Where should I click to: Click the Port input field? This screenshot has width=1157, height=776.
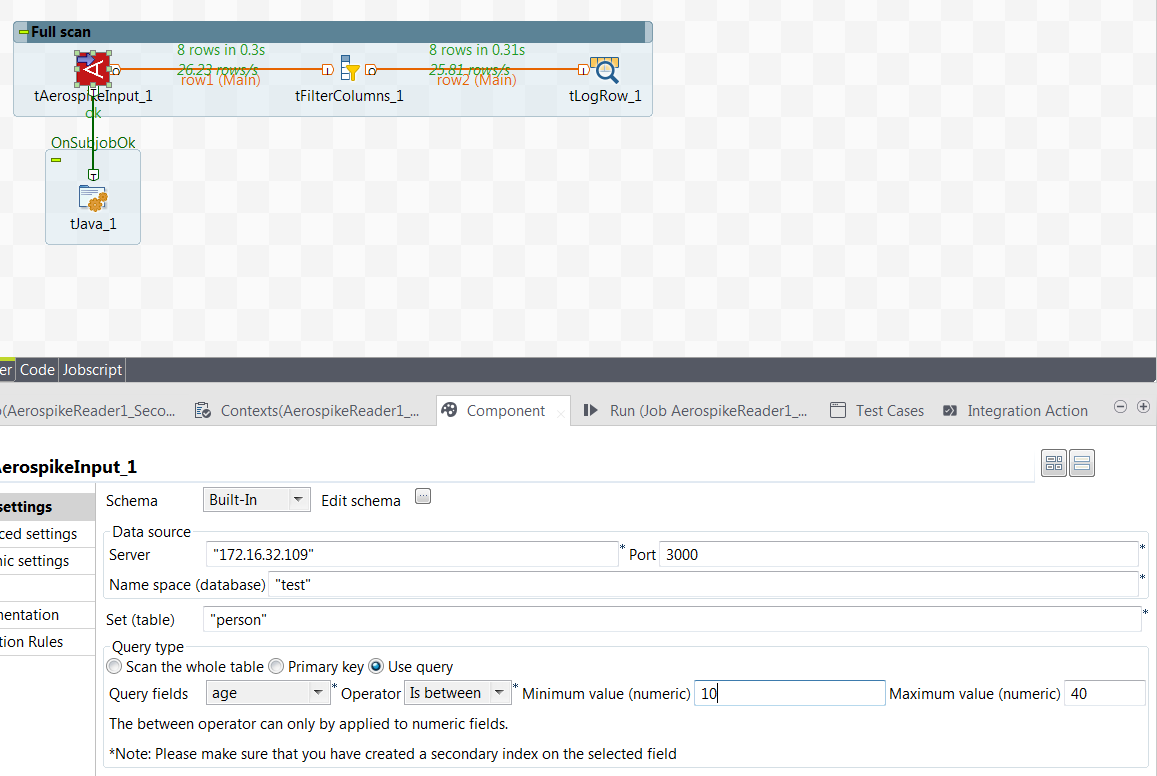pyautogui.click(x=899, y=555)
